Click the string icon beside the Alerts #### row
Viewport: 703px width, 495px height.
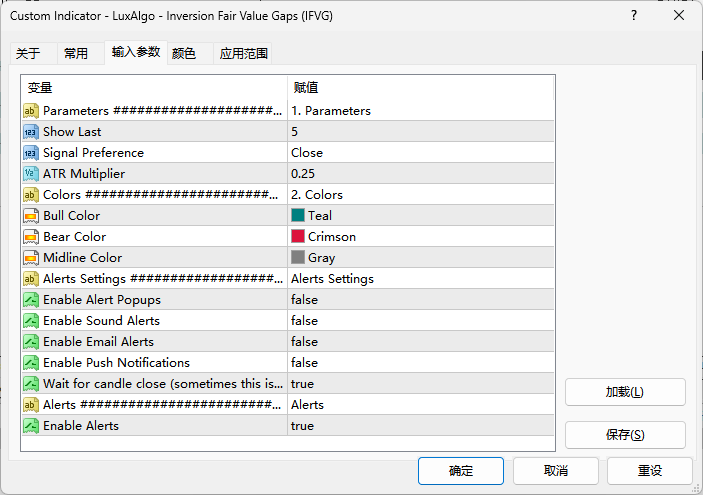[x=30, y=404]
